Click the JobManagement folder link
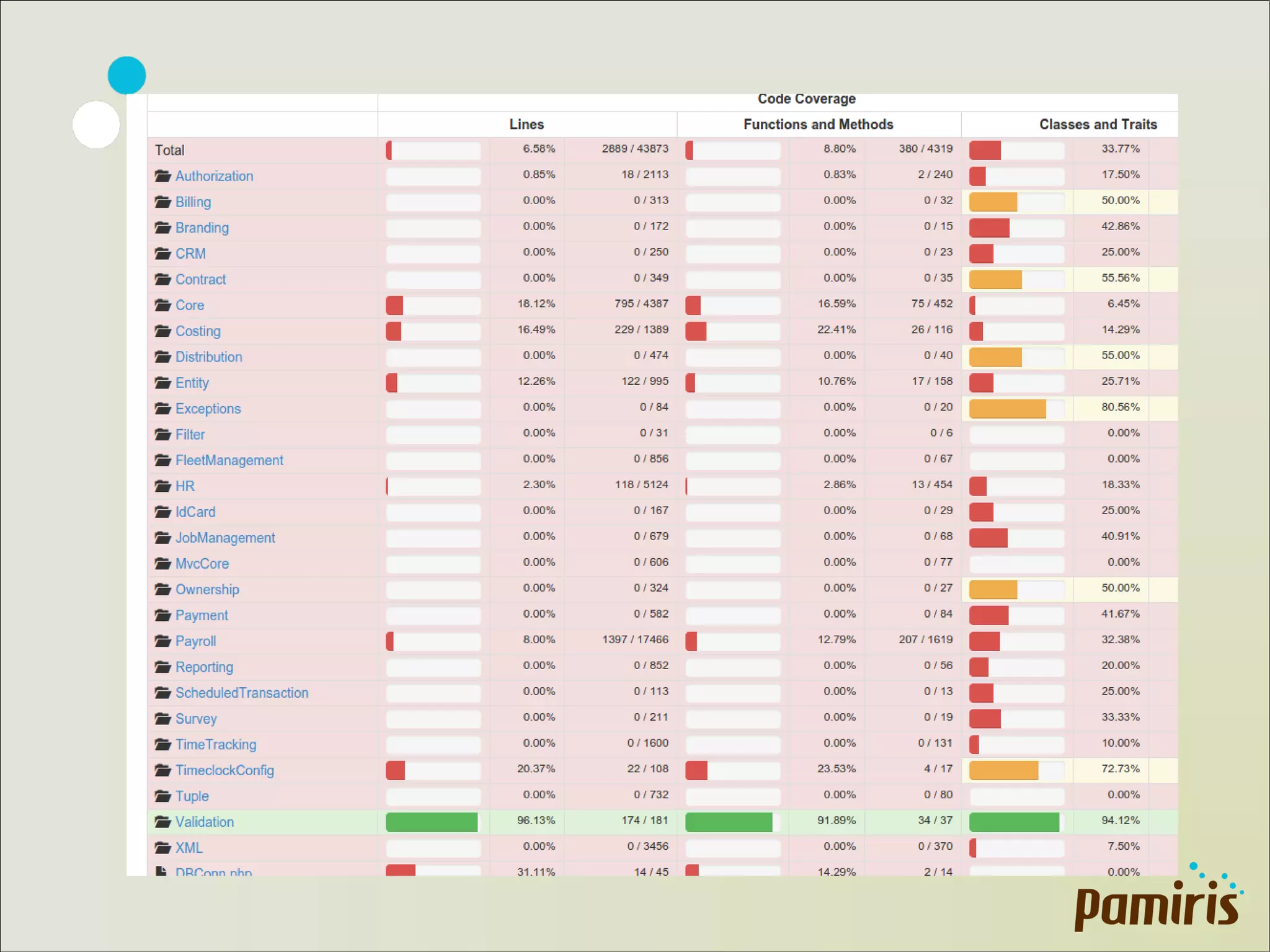This screenshot has width=1270, height=952. (225, 538)
